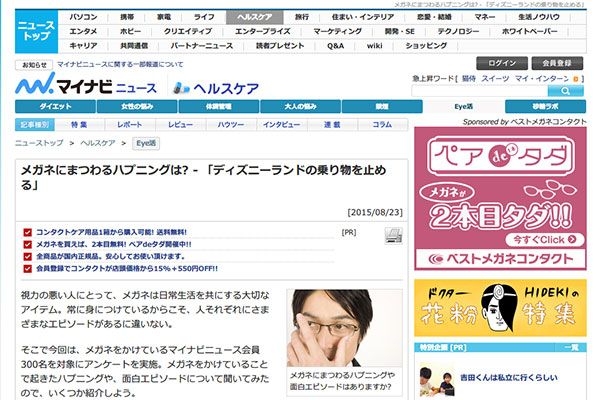Select ライフ in top navigation
This screenshot has height=400, width=600.
[x=204, y=17]
